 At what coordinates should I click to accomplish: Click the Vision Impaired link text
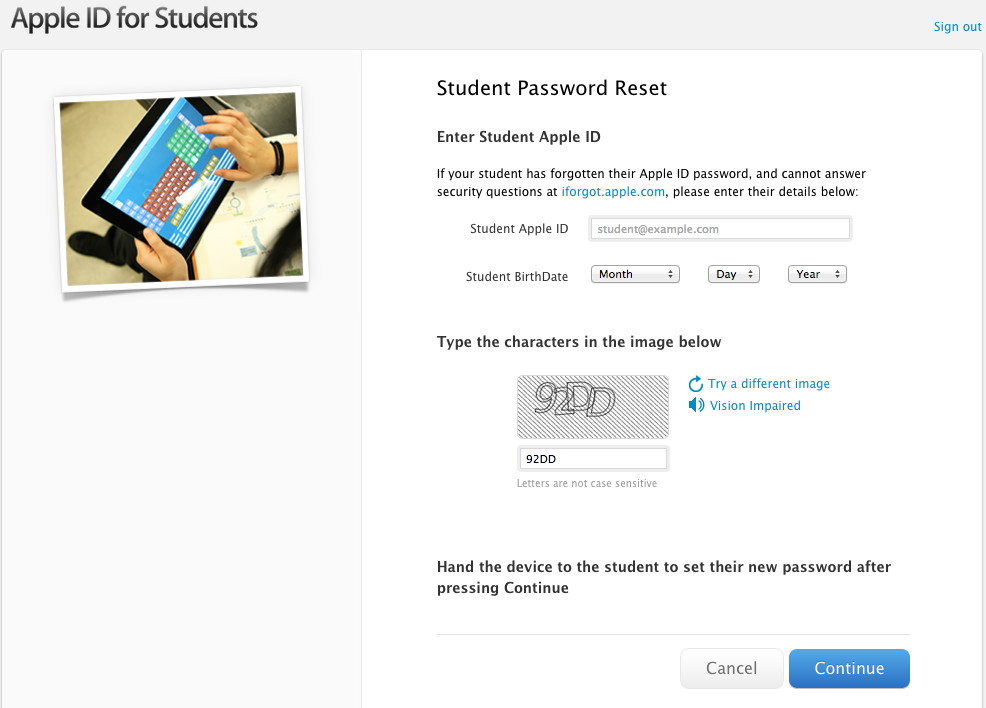pyautogui.click(x=755, y=405)
